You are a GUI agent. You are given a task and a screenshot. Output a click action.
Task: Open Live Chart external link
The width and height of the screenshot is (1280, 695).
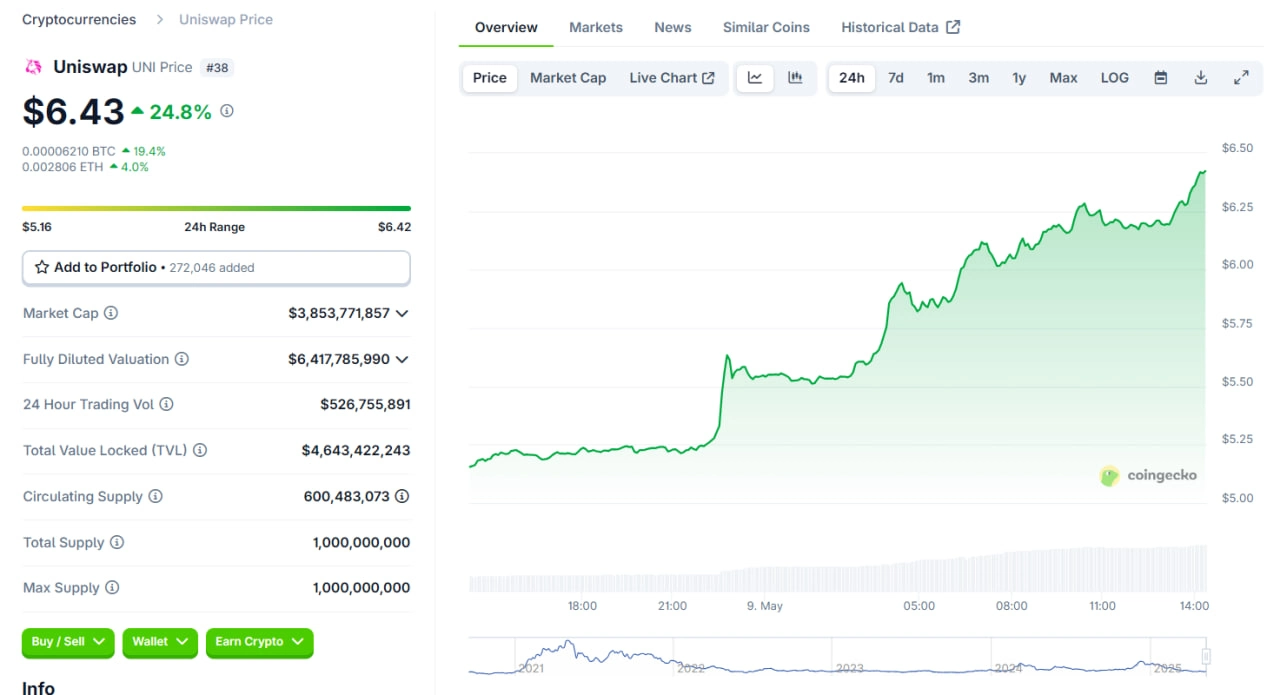(672, 78)
